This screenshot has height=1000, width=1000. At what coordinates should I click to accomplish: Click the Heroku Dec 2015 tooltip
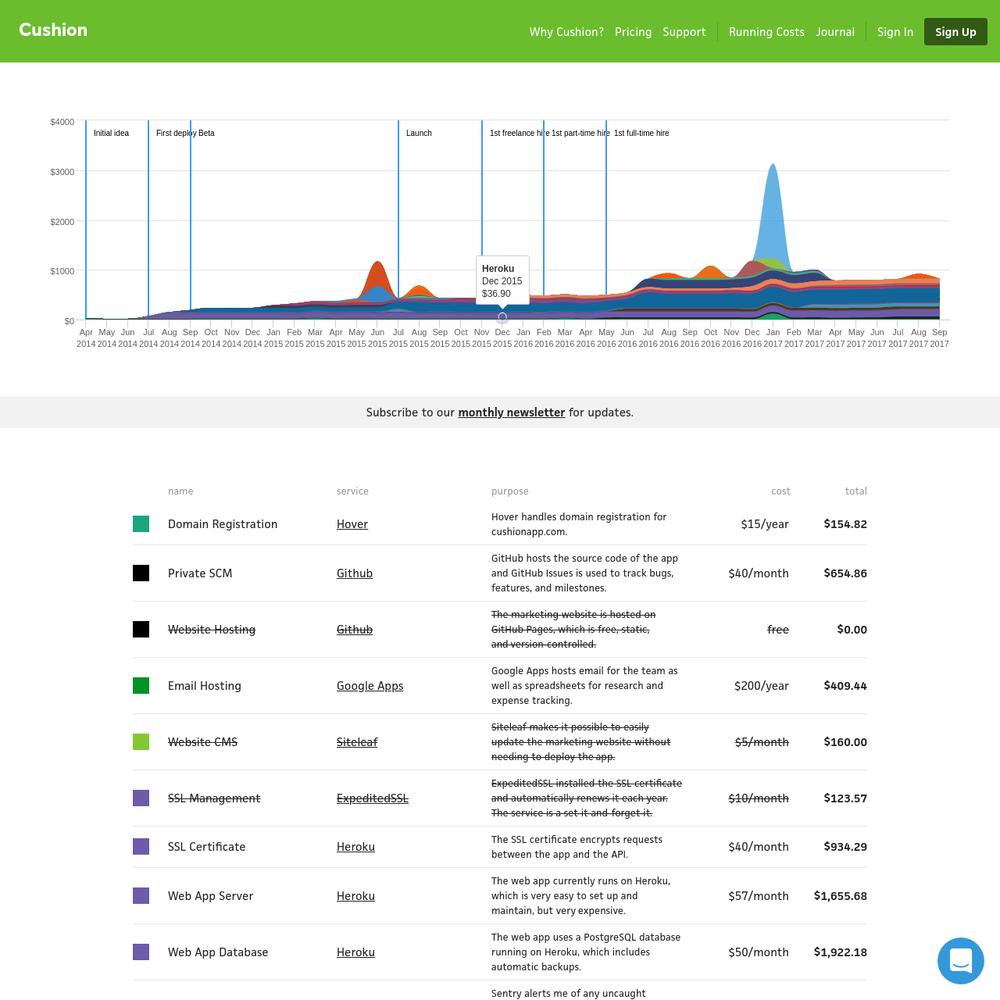[503, 281]
